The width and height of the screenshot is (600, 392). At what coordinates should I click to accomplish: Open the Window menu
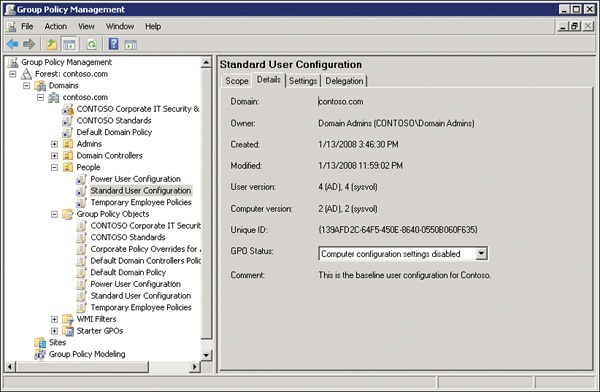pyautogui.click(x=120, y=26)
